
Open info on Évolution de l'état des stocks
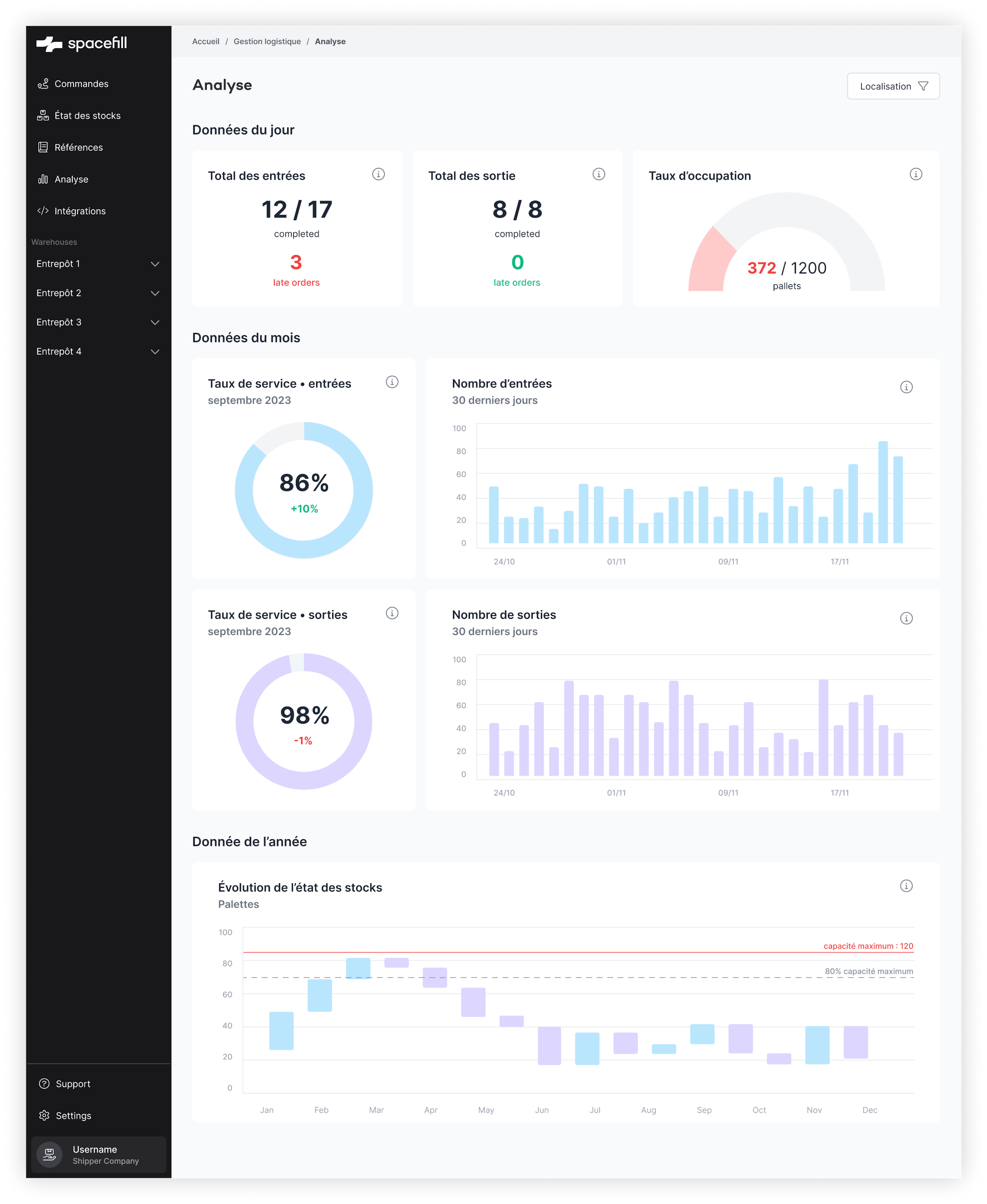(x=906, y=886)
